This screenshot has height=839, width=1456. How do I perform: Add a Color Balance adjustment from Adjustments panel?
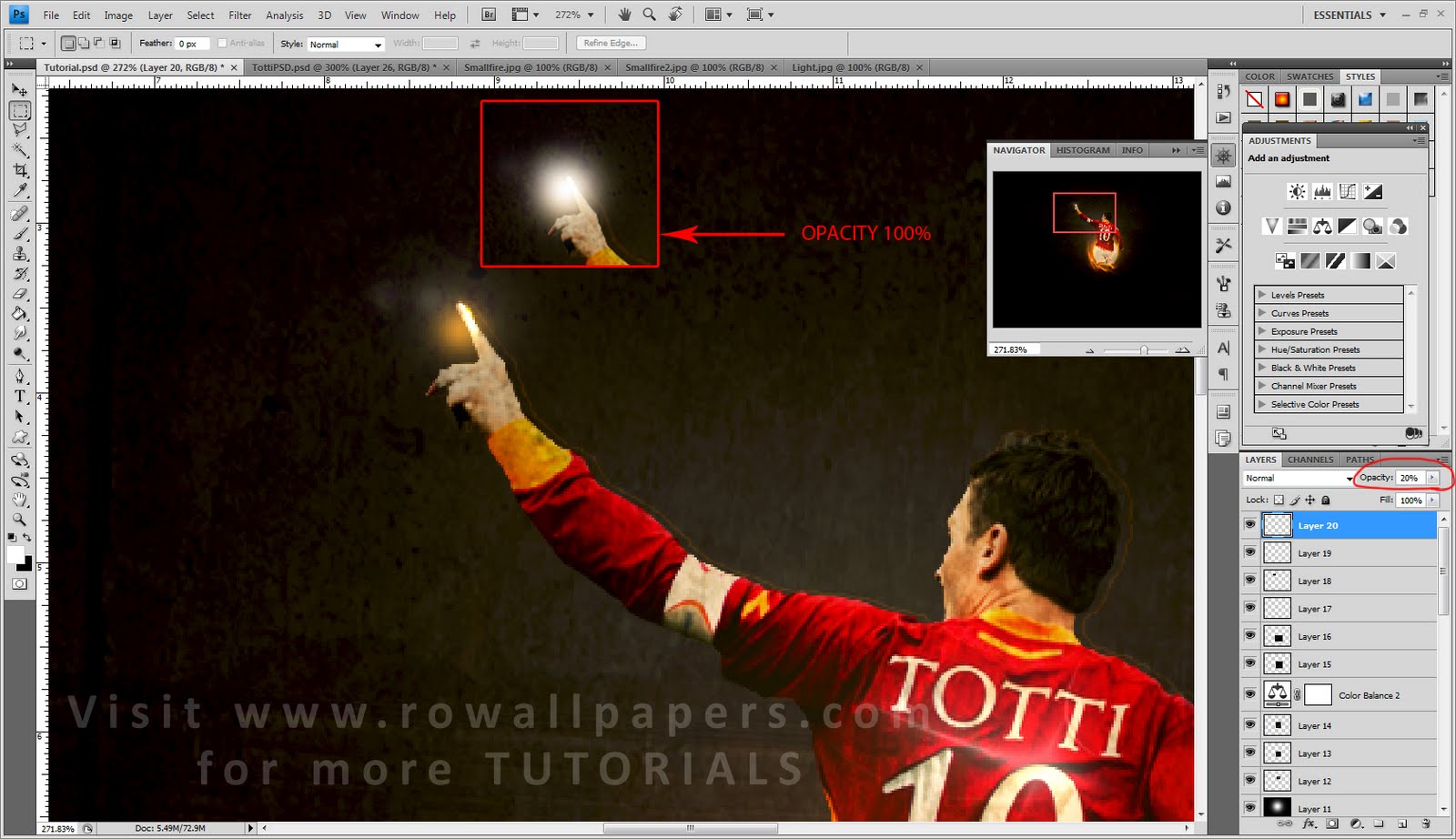(x=1322, y=226)
